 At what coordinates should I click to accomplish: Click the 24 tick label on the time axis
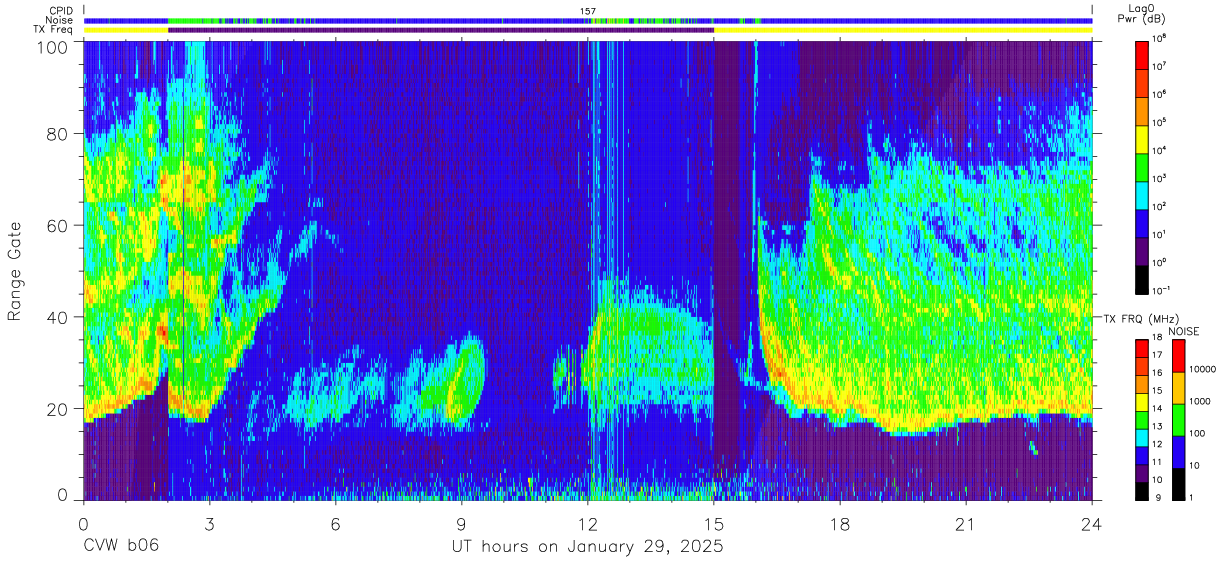(x=1092, y=524)
